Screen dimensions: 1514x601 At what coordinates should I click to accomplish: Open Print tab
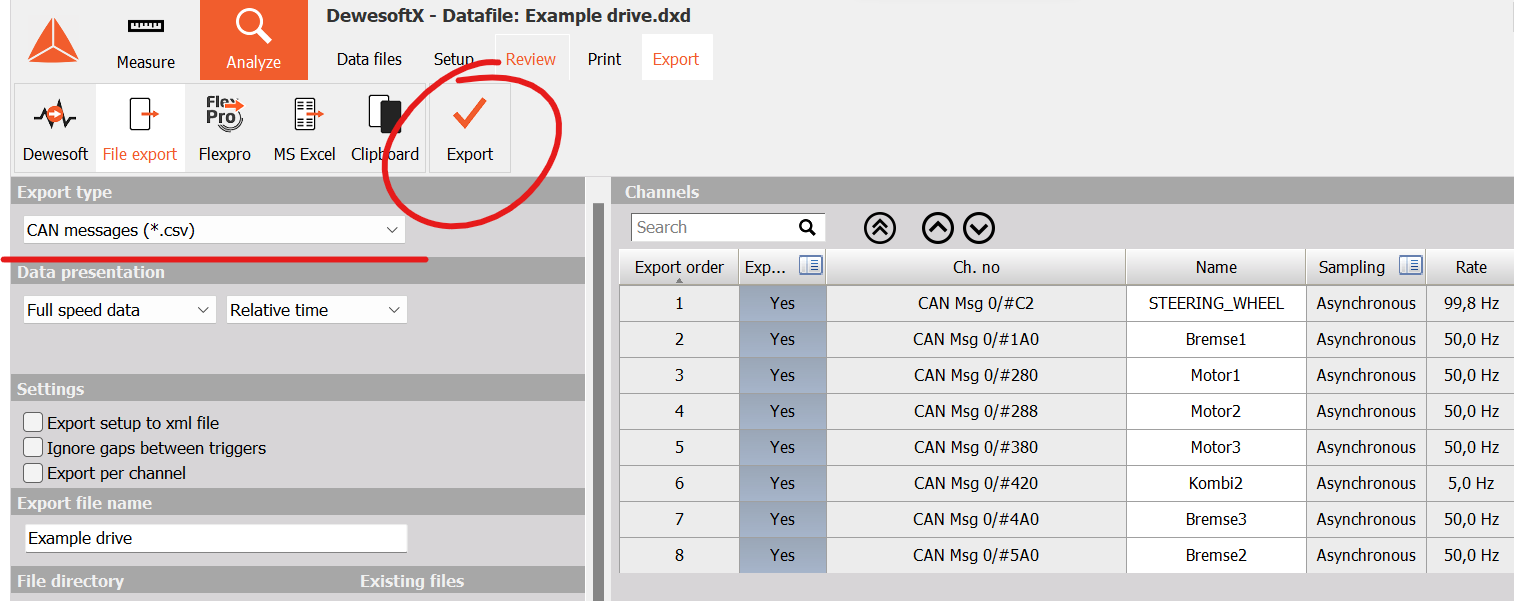(605, 59)
